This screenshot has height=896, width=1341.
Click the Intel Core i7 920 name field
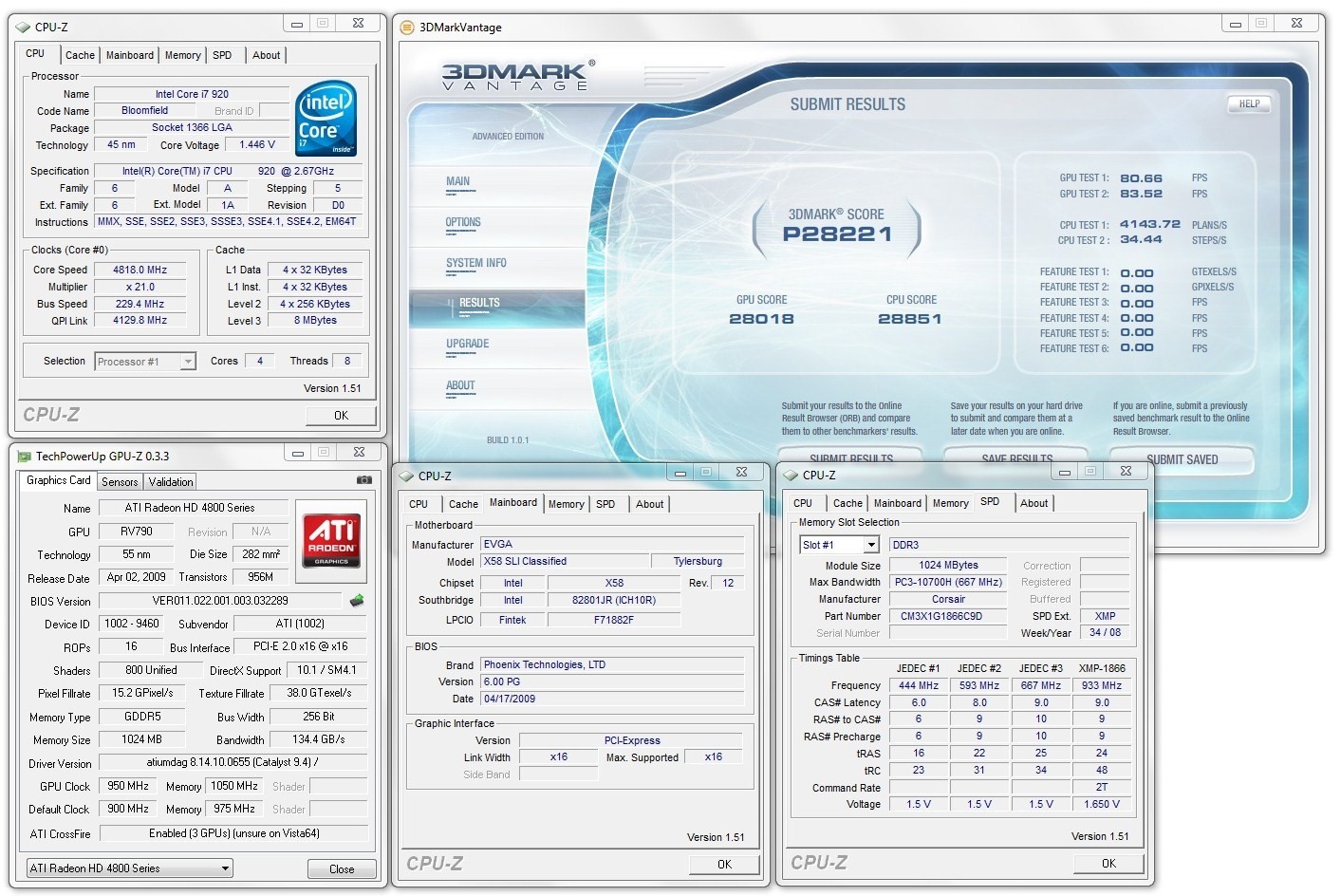pos(192,94)
